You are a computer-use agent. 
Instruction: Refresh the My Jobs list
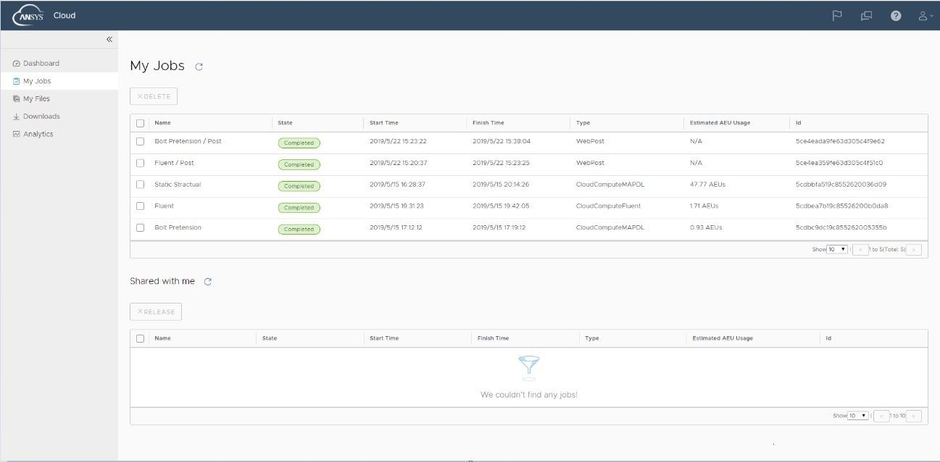point(199,67)
